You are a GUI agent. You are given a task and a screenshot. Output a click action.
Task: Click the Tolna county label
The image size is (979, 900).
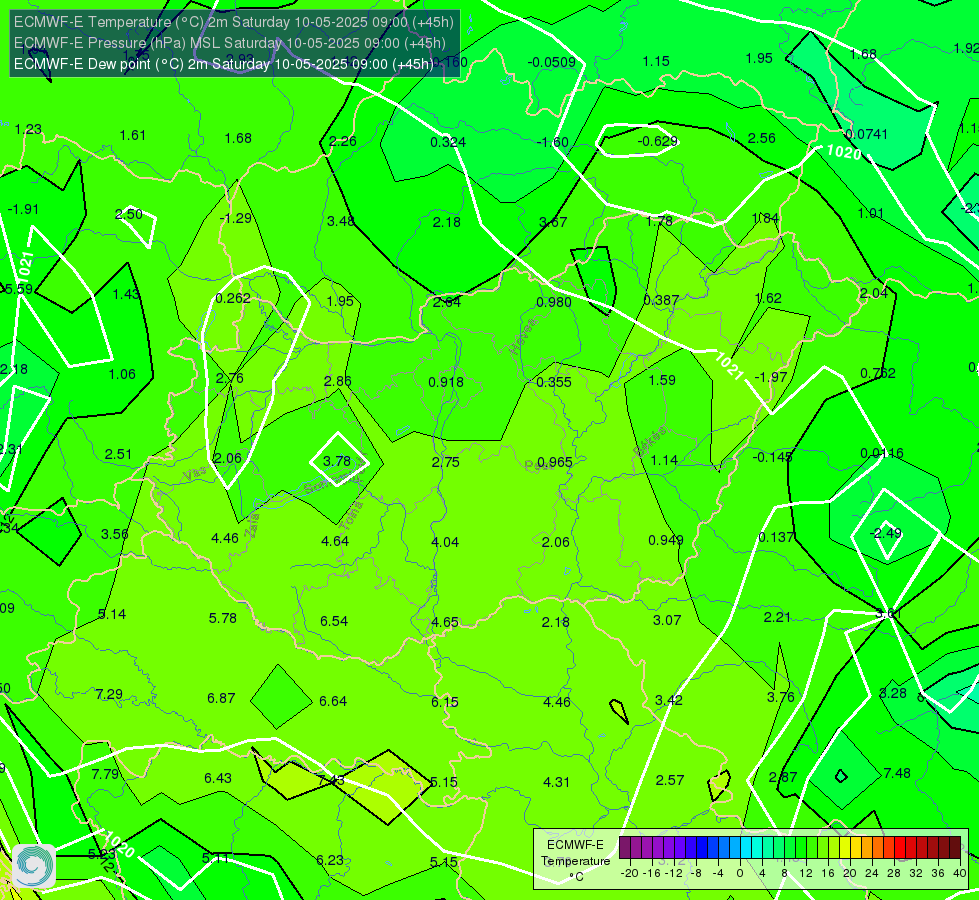pos(352,516)
